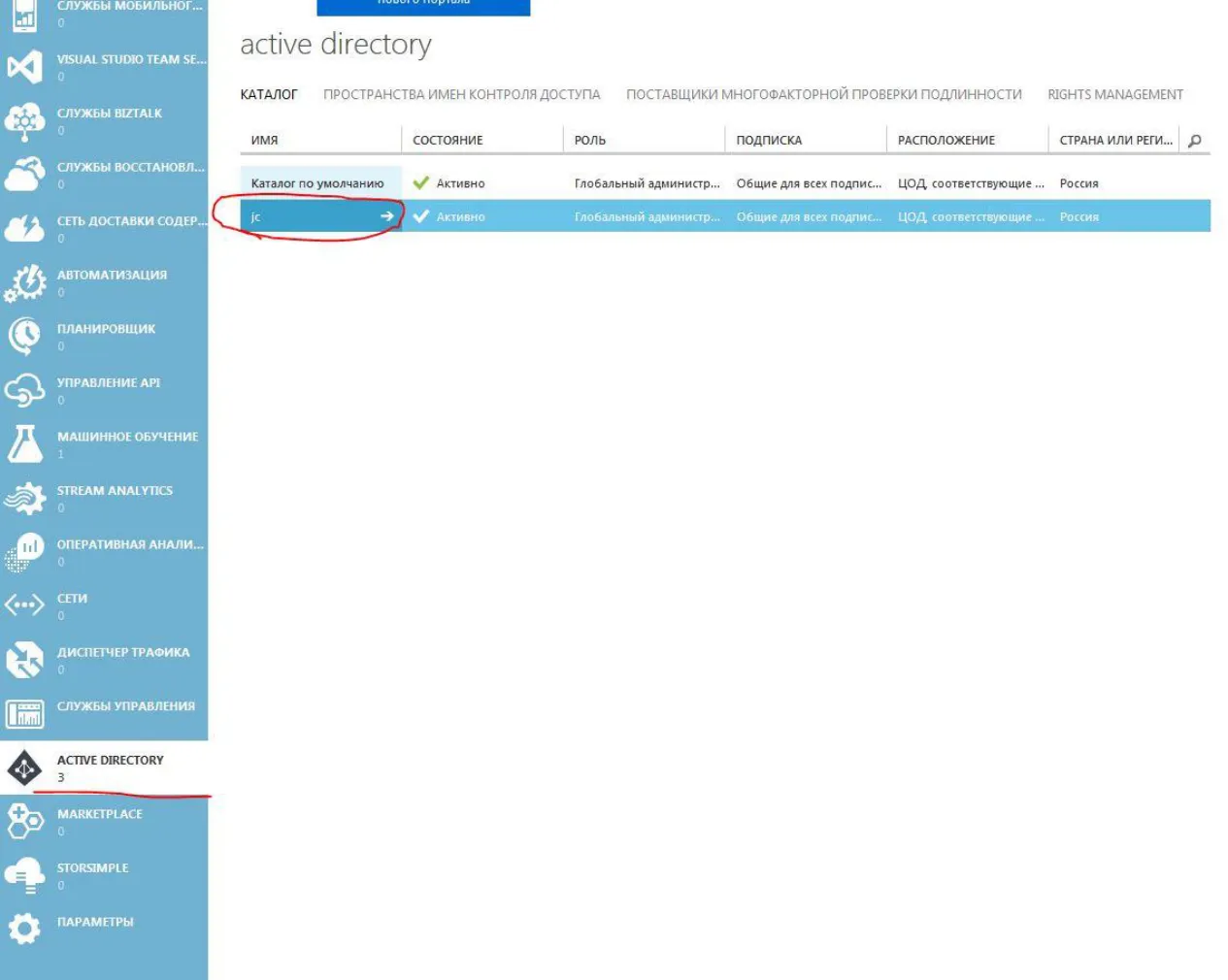Click the StorSimple cloud icon
Viewport: 1228px width, 980px height.
click(x=24, y=876)
